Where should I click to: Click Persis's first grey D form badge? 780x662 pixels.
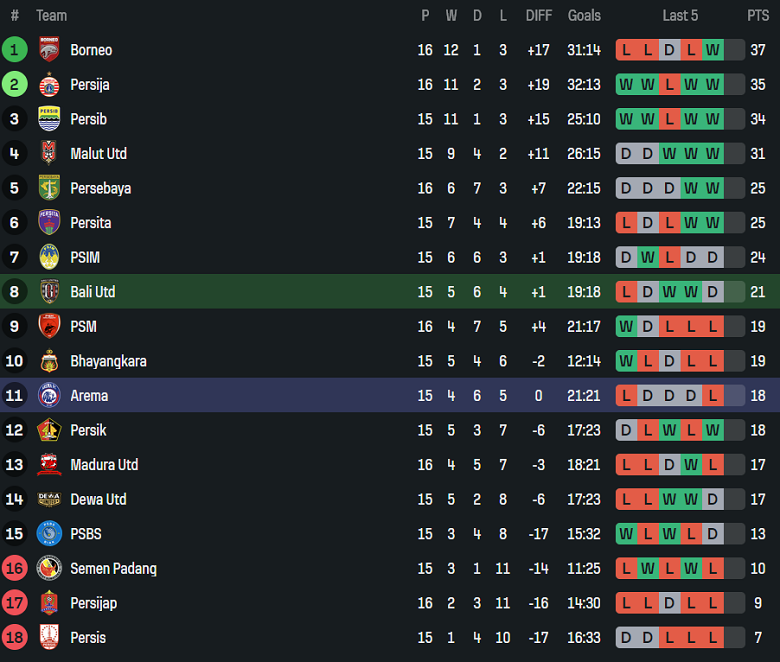626,638
